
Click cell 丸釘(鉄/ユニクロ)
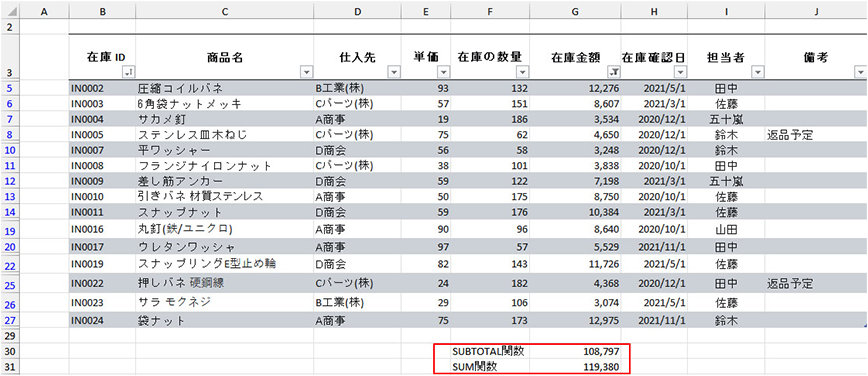224,229
